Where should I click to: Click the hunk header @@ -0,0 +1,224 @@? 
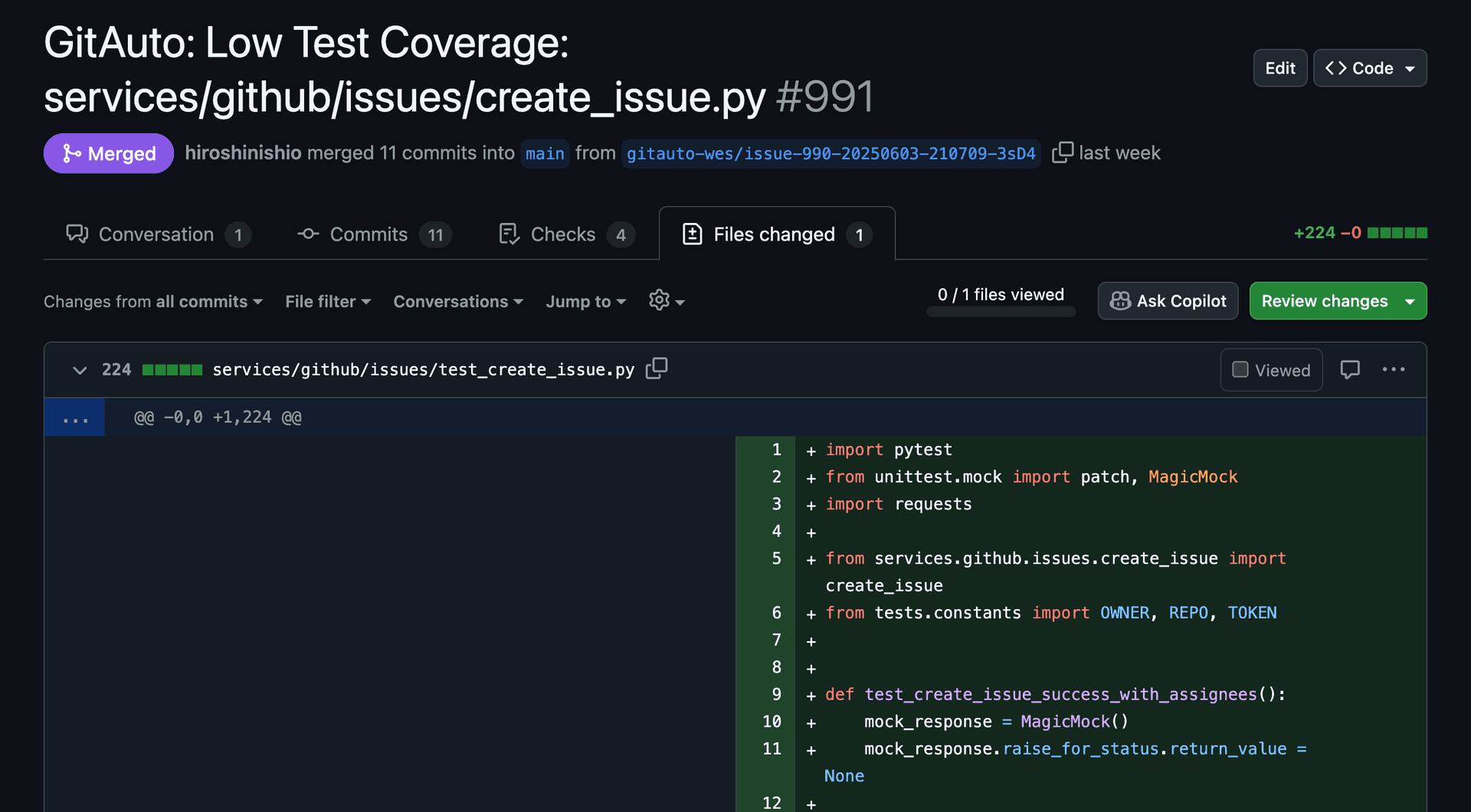coord(218,417)
